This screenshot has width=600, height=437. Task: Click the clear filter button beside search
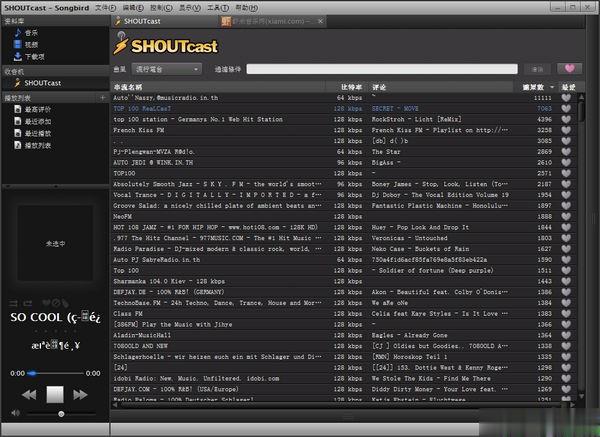(x=538, y=69)
